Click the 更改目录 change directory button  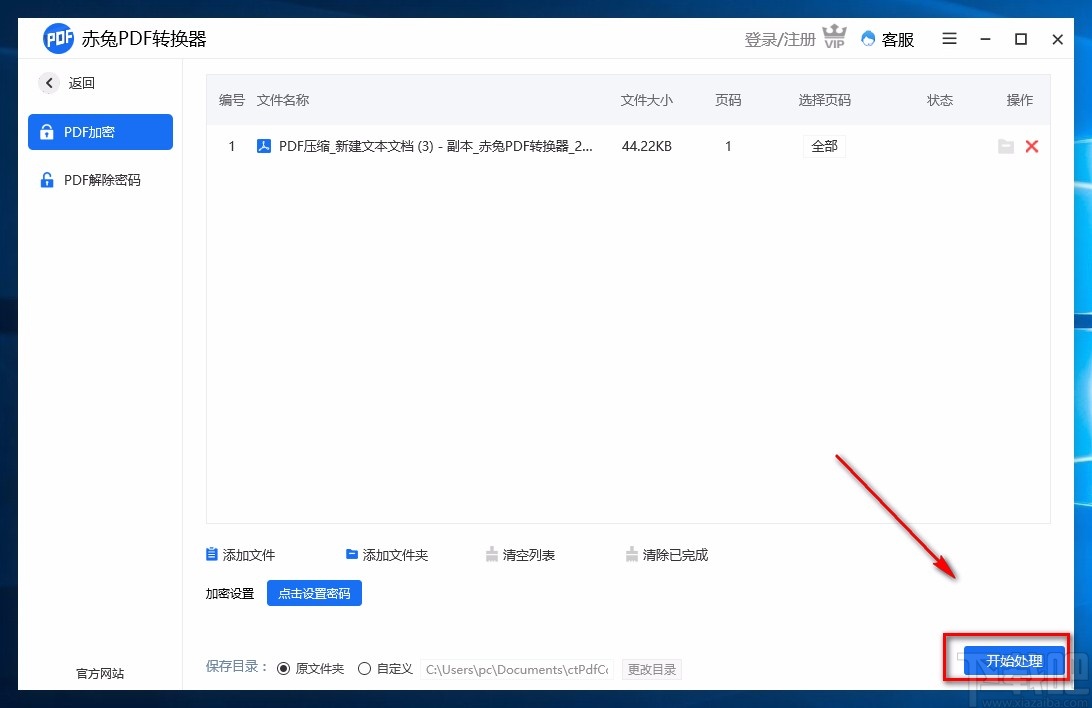tap(652, 669)
